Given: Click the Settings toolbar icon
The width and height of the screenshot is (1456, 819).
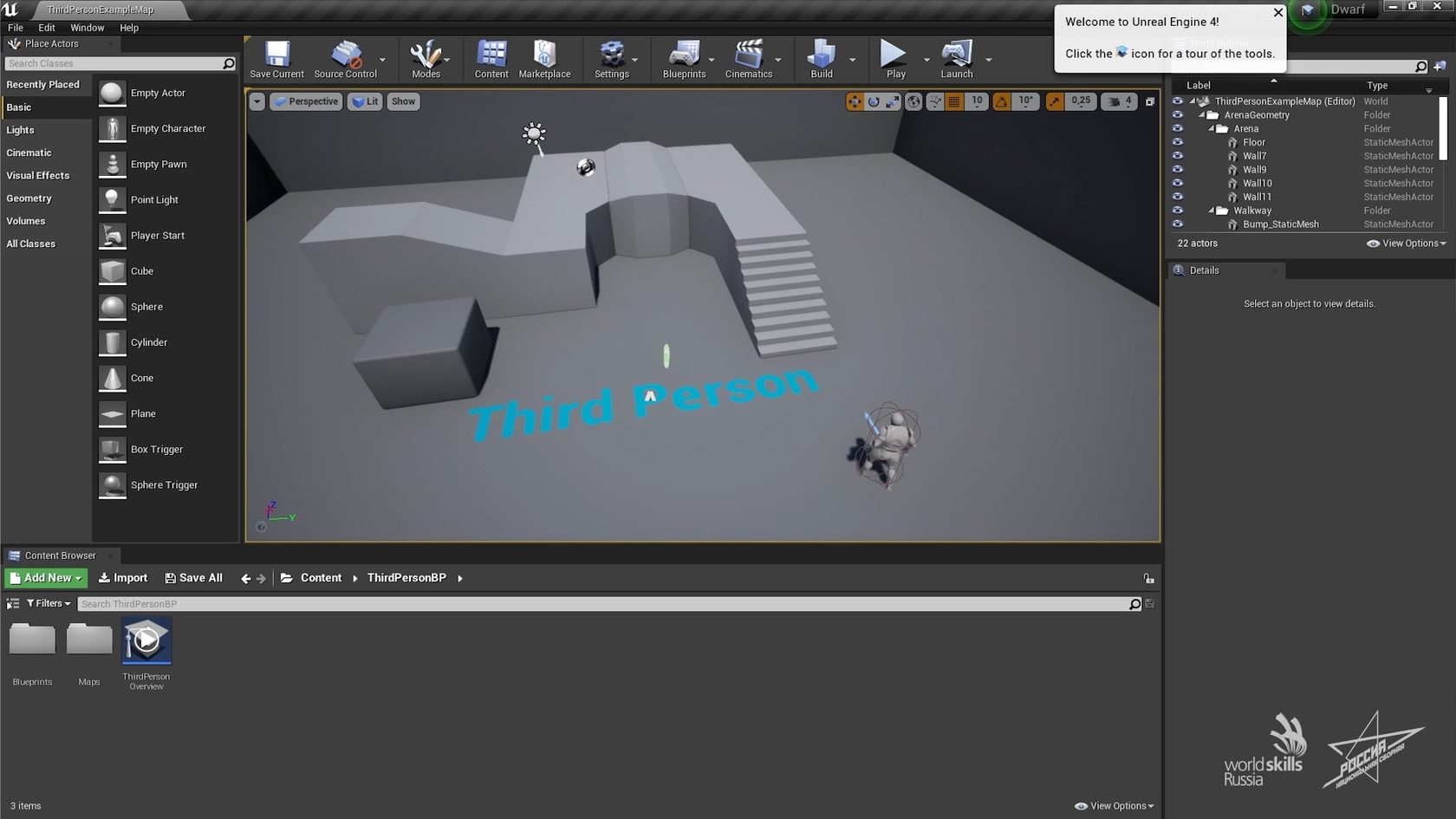Looking at the screenshot, I should tap(612, 59).
